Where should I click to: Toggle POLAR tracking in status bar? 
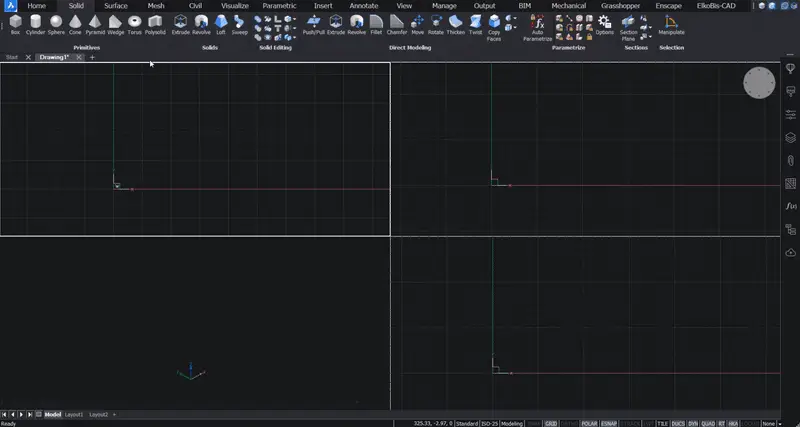point(589,423)
